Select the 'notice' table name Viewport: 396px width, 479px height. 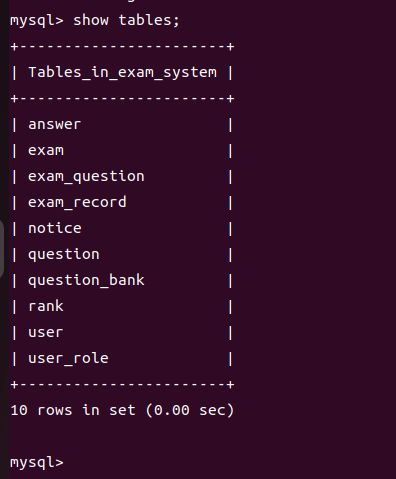pos(55,228)
